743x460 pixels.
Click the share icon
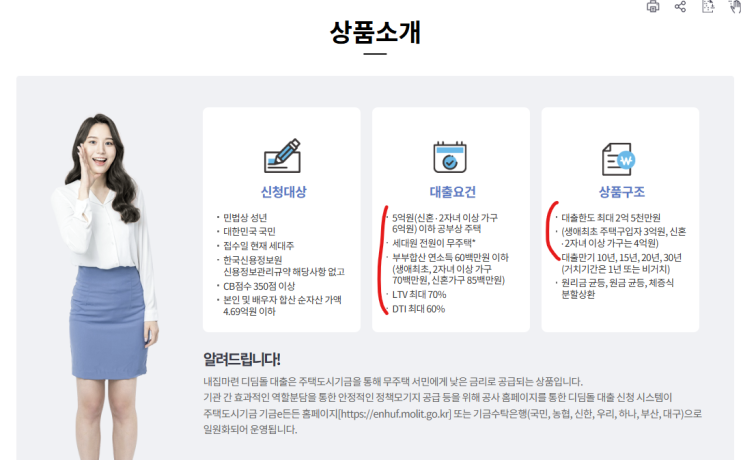pos(680,6)
